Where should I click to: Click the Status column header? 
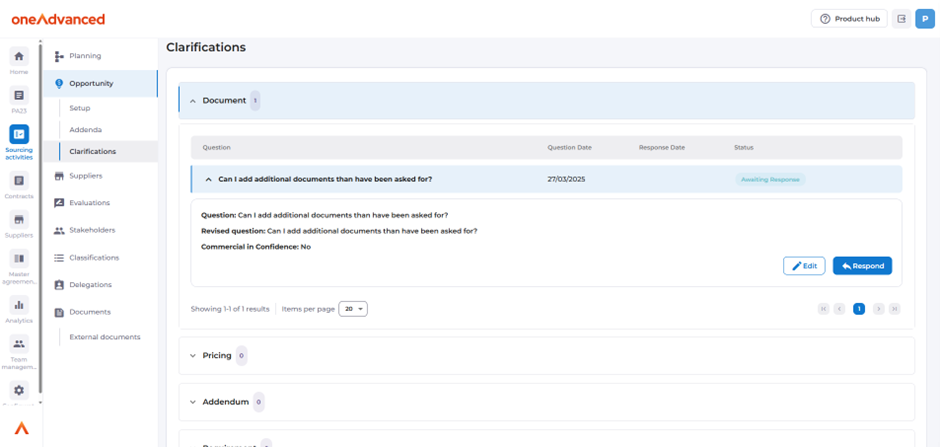coord(743,147)
